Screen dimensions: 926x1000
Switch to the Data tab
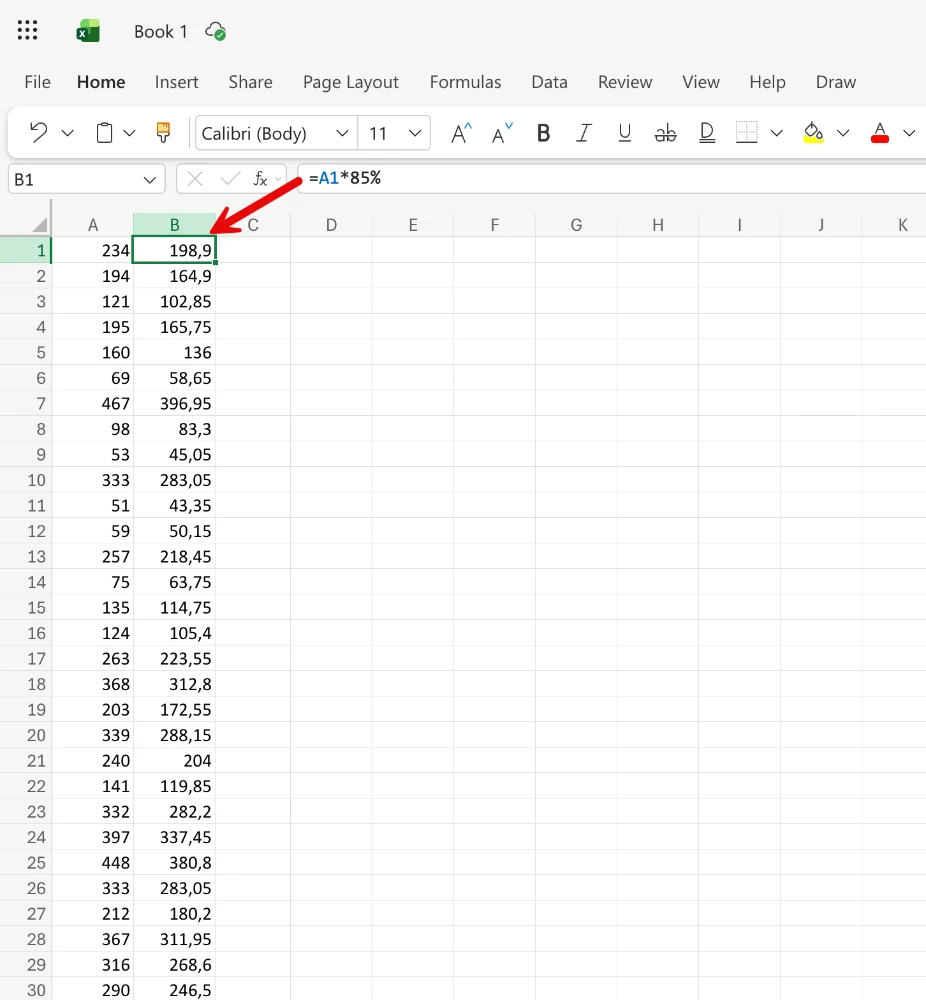coord(550,82)
